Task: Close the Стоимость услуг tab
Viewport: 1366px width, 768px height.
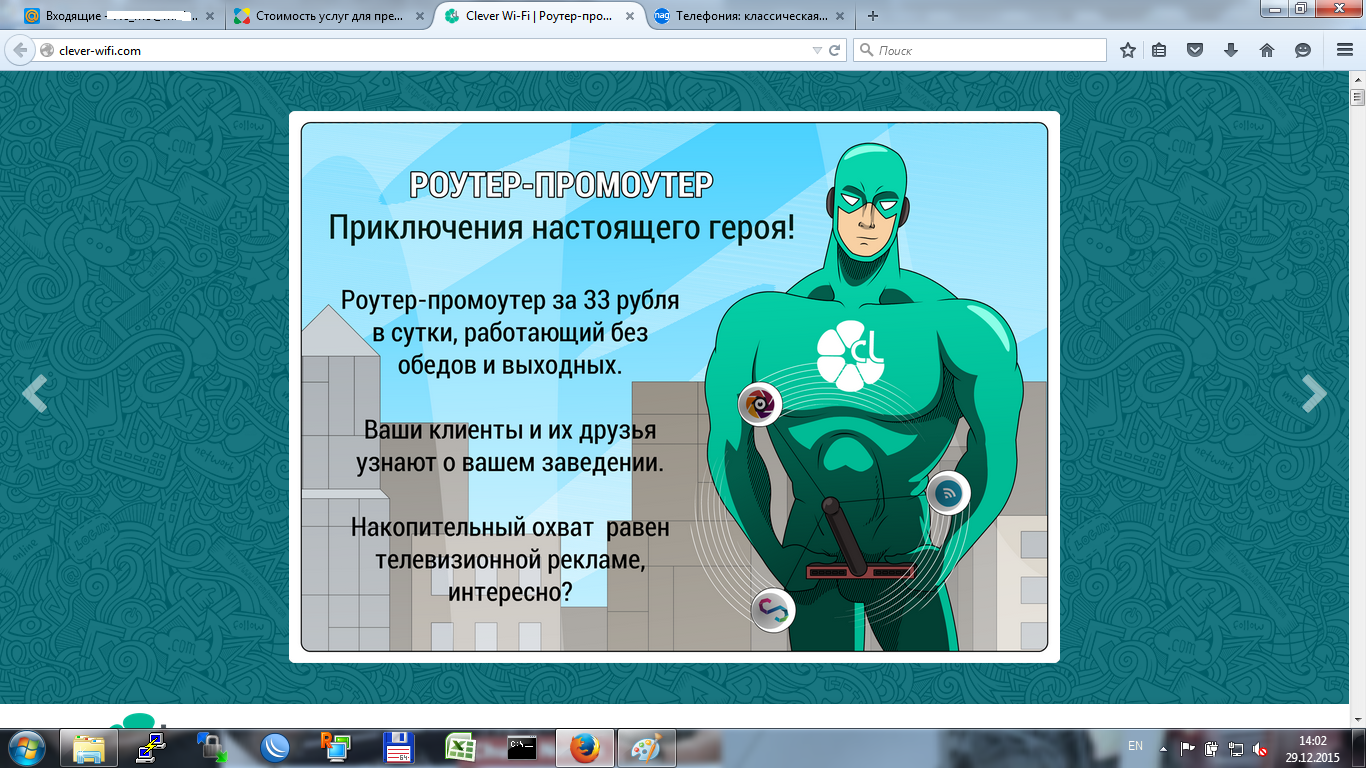Action: [419, 16]
